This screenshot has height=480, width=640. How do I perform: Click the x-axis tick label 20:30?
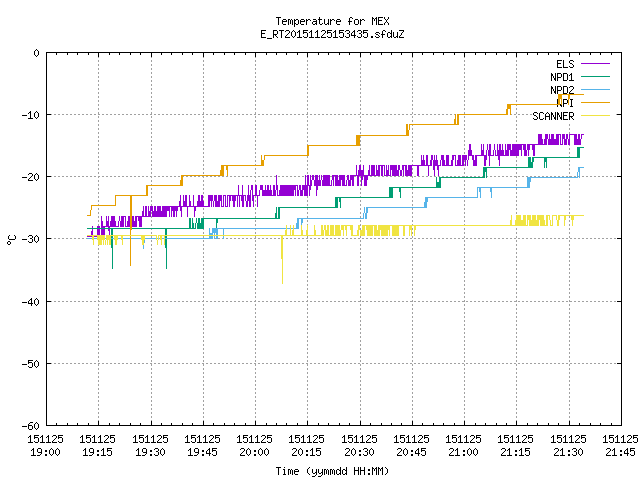pos(359,452)
